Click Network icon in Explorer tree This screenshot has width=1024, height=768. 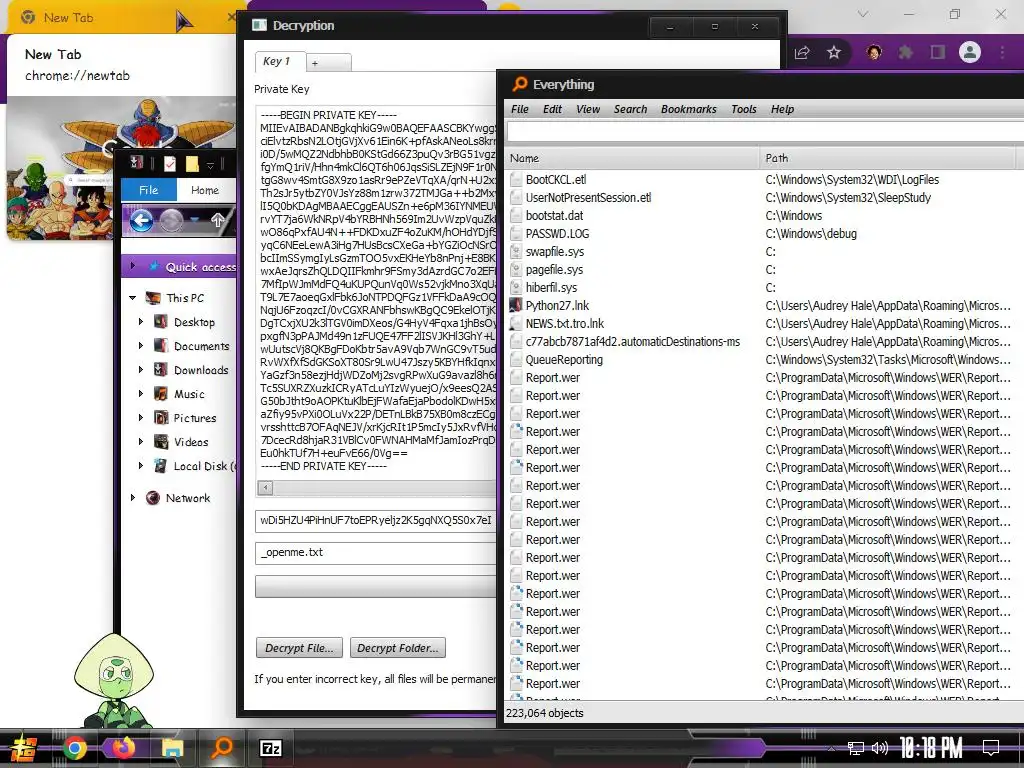pos(153,498)
